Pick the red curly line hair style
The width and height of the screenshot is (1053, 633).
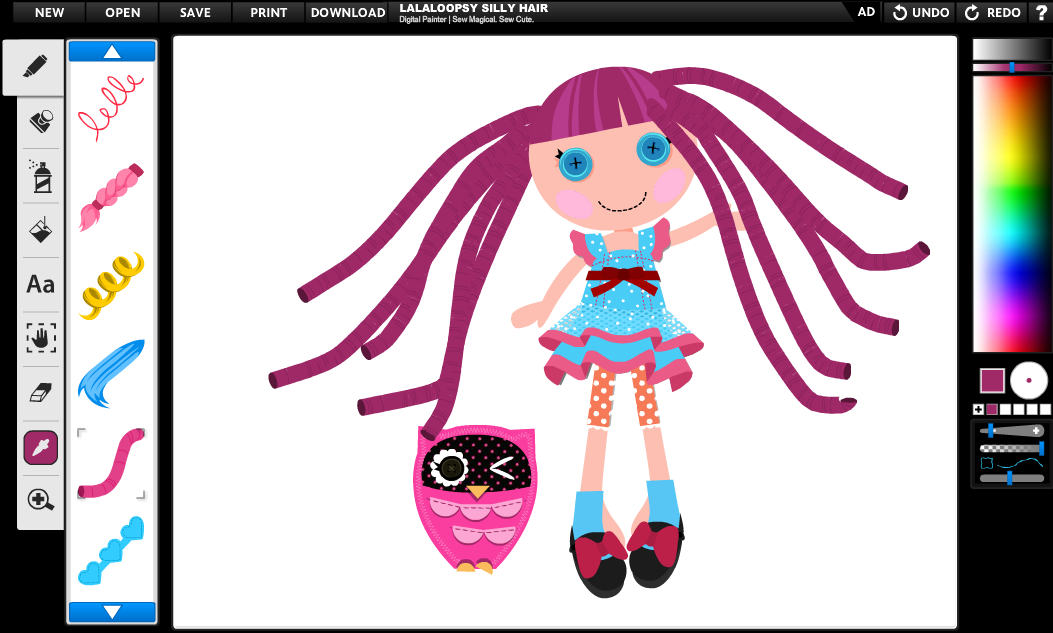click(111, 106)
